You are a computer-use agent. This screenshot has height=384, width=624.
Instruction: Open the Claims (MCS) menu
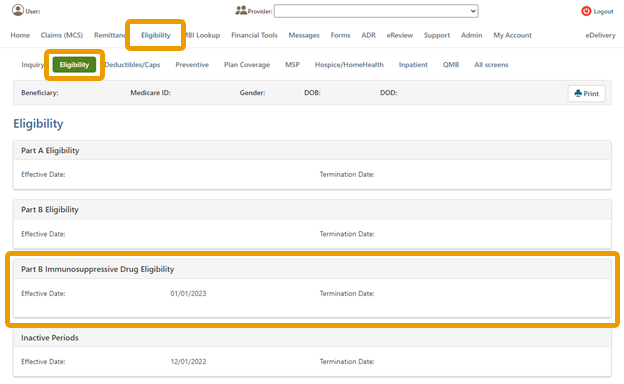point(62,35)
